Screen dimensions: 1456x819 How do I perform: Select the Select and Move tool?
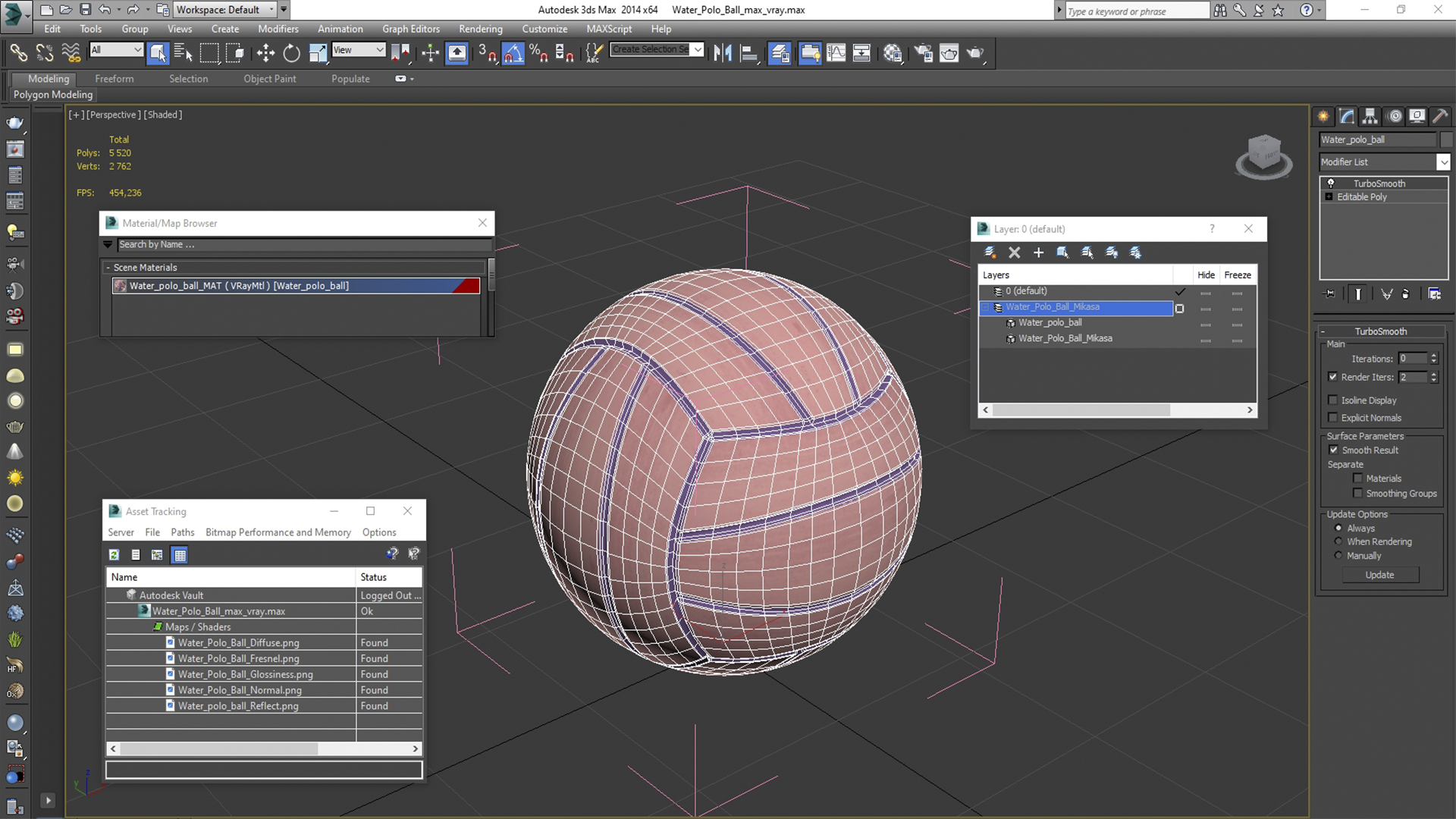click(x=265, y=52)
